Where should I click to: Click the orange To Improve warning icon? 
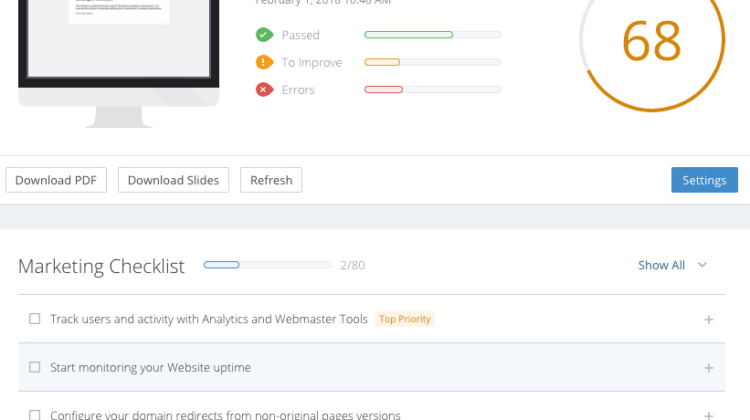pyautogui.click(x=265, y=62)
